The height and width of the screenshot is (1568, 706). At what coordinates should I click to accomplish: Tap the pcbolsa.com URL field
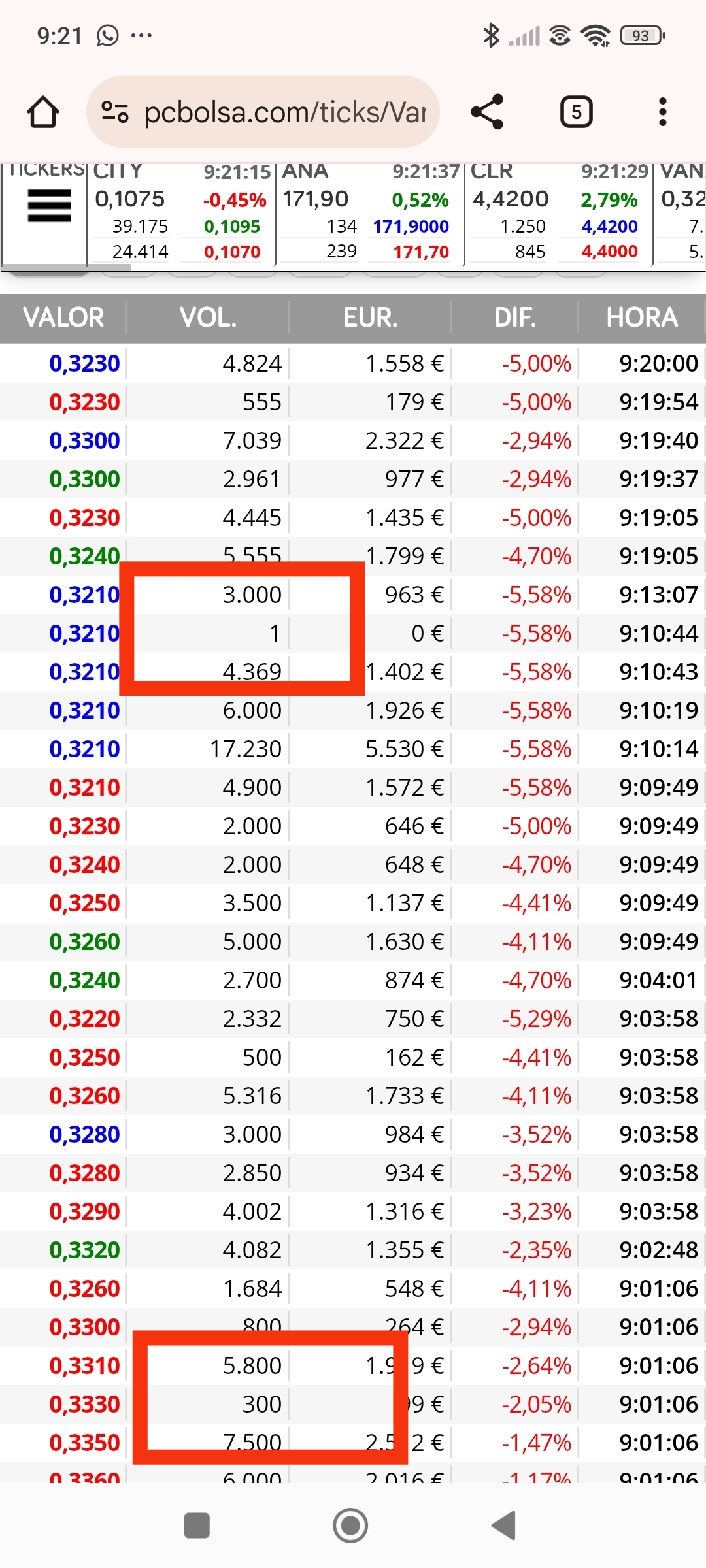(x=263, y=112)
